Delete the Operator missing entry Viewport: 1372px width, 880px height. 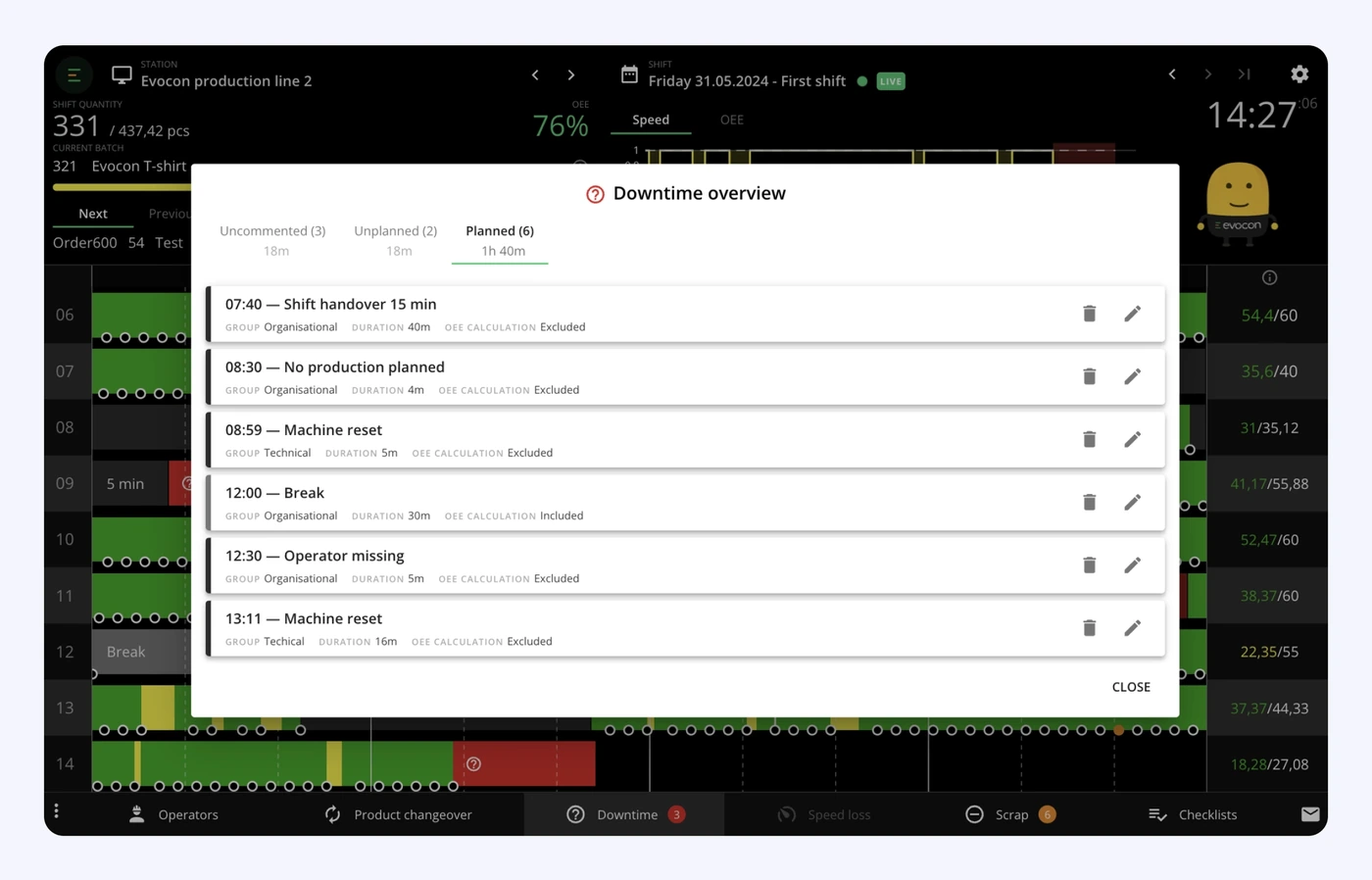point(1089,564)
